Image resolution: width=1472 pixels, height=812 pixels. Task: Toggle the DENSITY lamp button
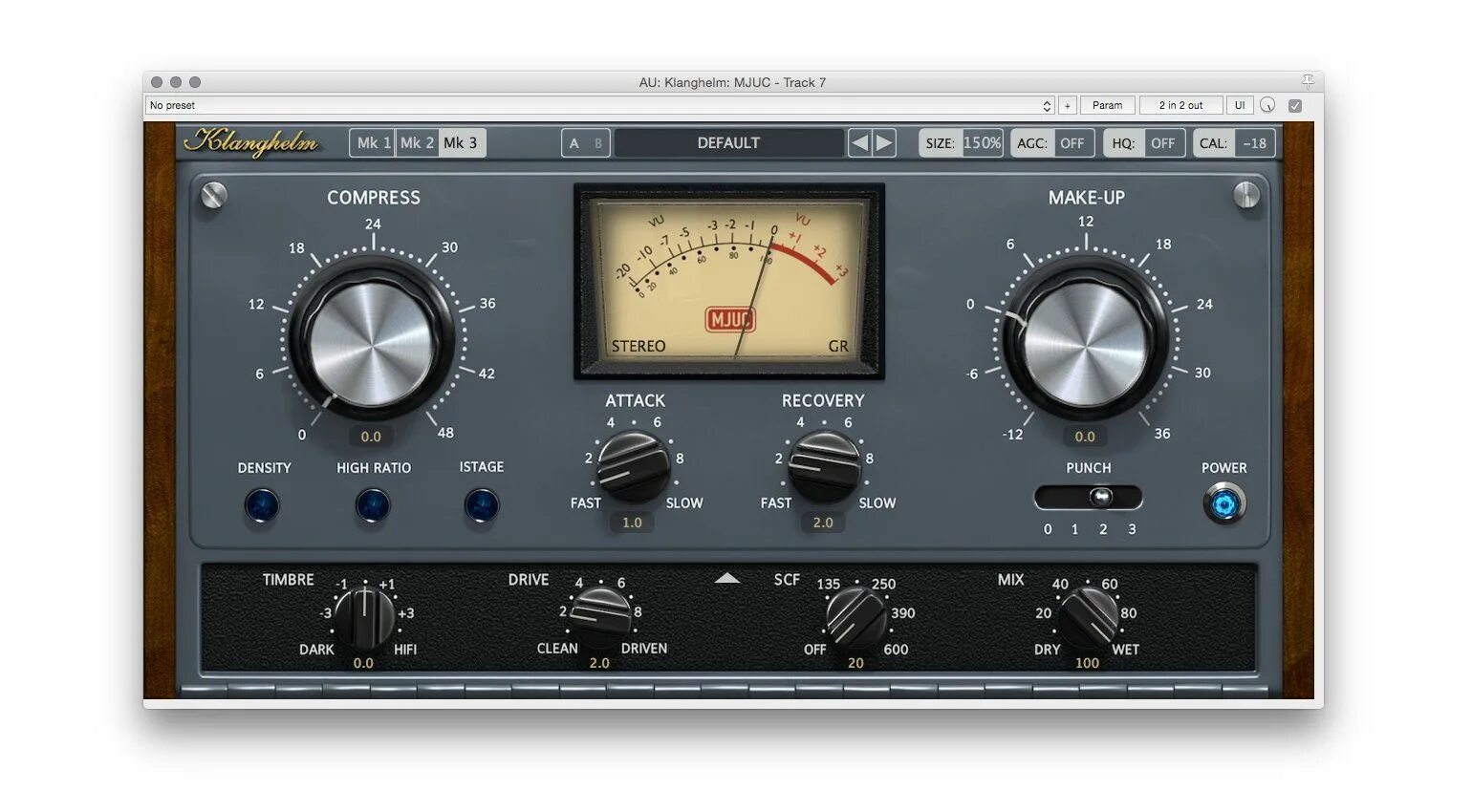coord(262,505)
